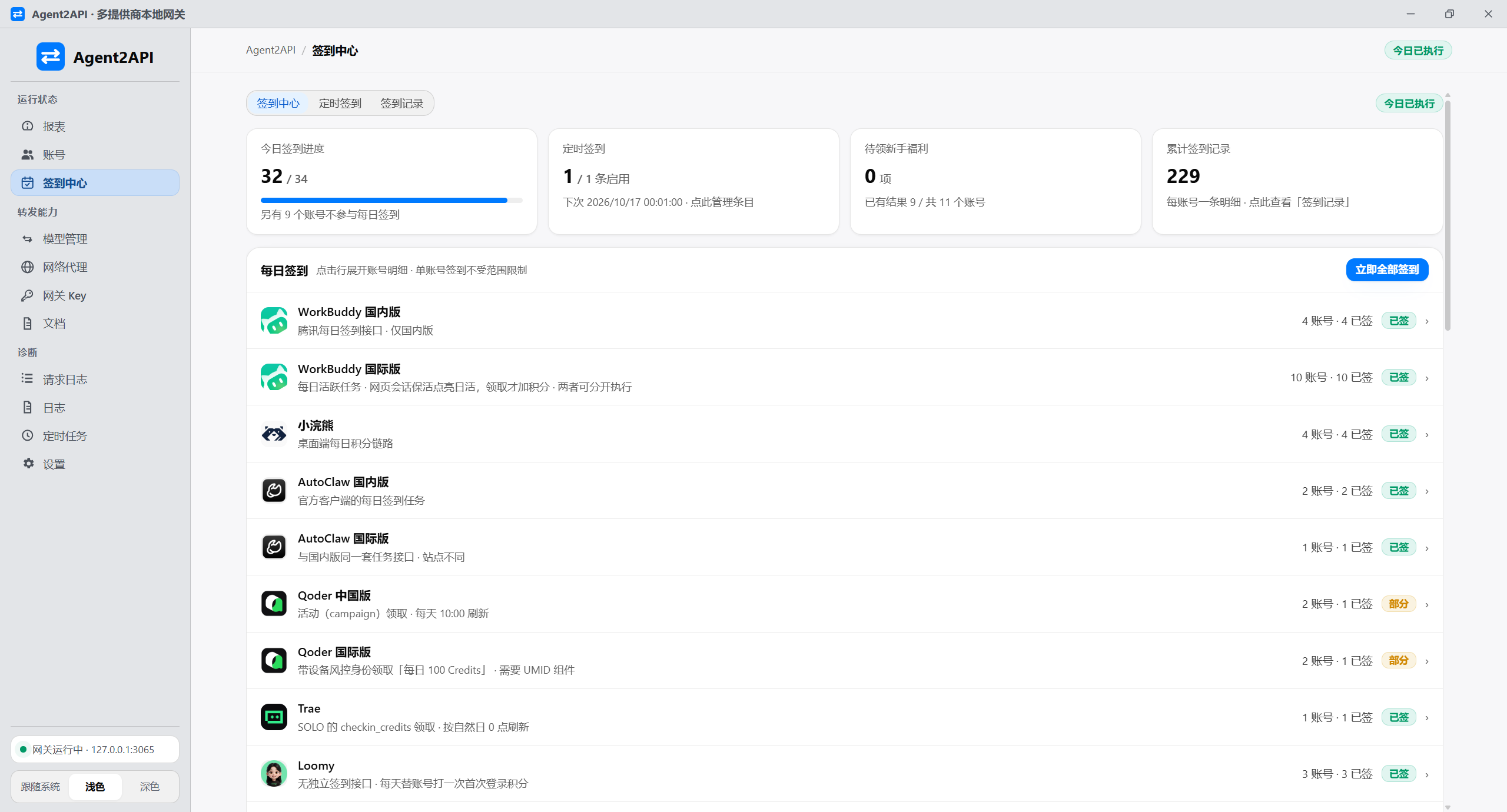Switch to the 签到记录 tab
This screenshot has height=812, width=1507.
(x=401, y=104)
